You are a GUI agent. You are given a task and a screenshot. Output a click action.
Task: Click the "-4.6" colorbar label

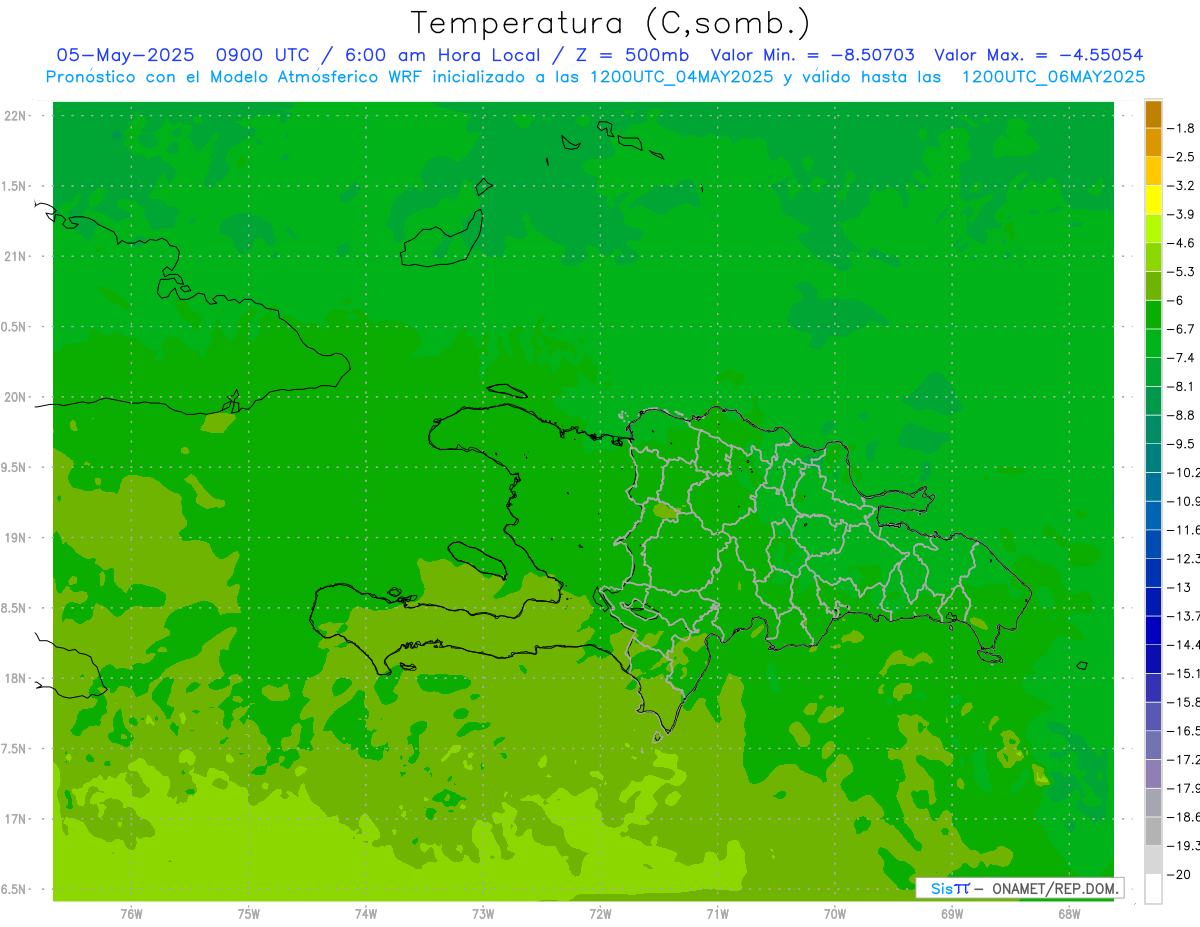(1181, 243)
